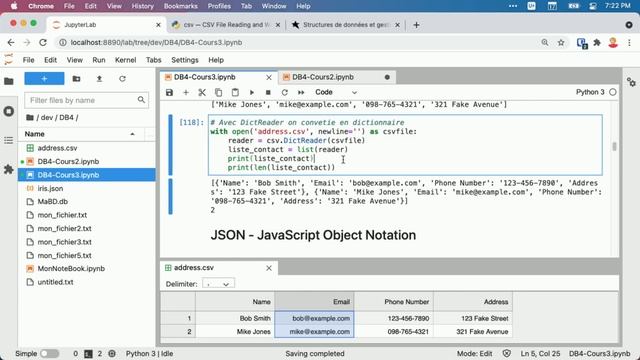The height and width of the screenshot is (360, 640).
Task: Click the 098-765-4321 phone cell
Action: (x=393, y=331)
